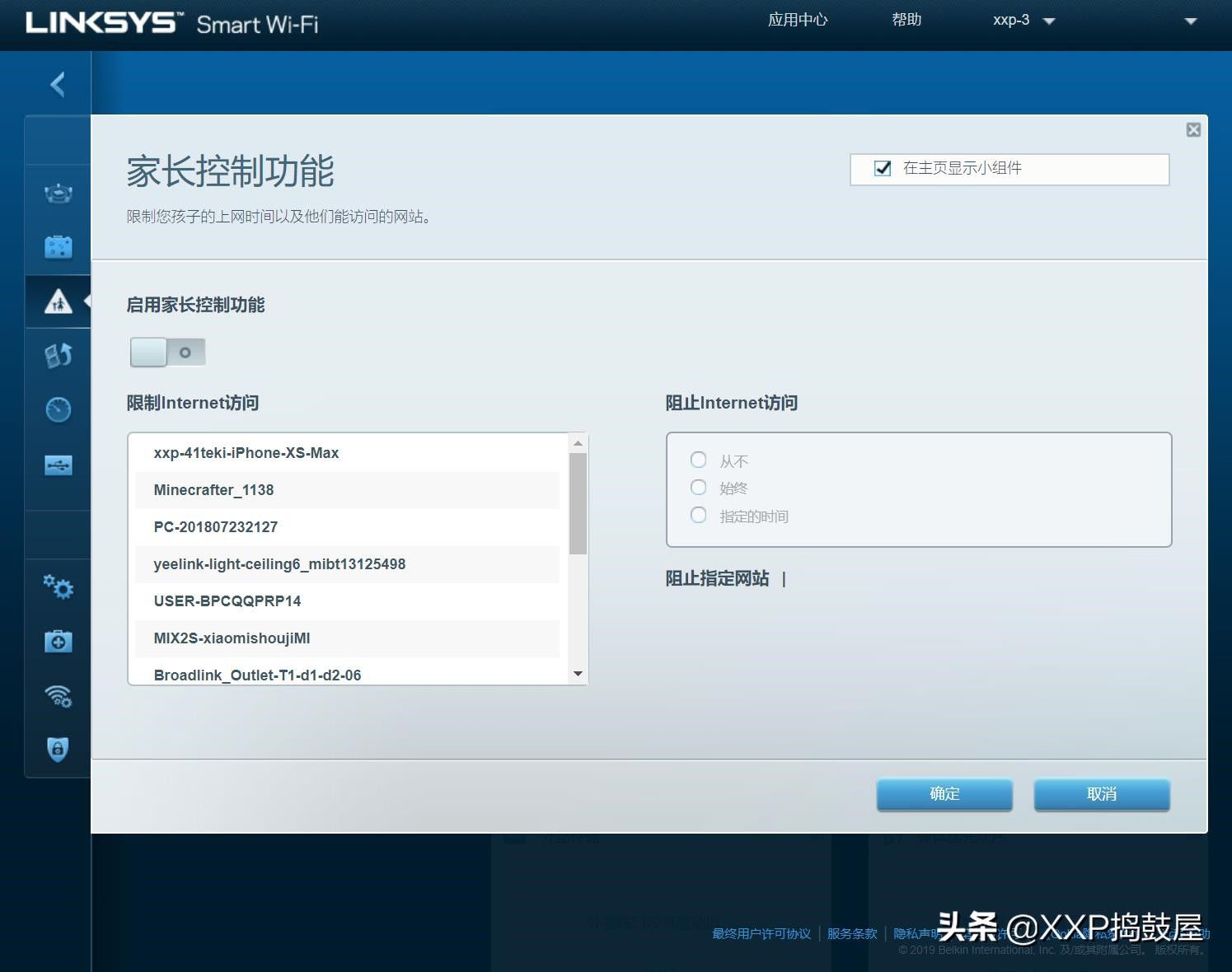Open the Media Prioritization sidebar icon
This screenshot has height=972, width=1232.
[58, 355]
